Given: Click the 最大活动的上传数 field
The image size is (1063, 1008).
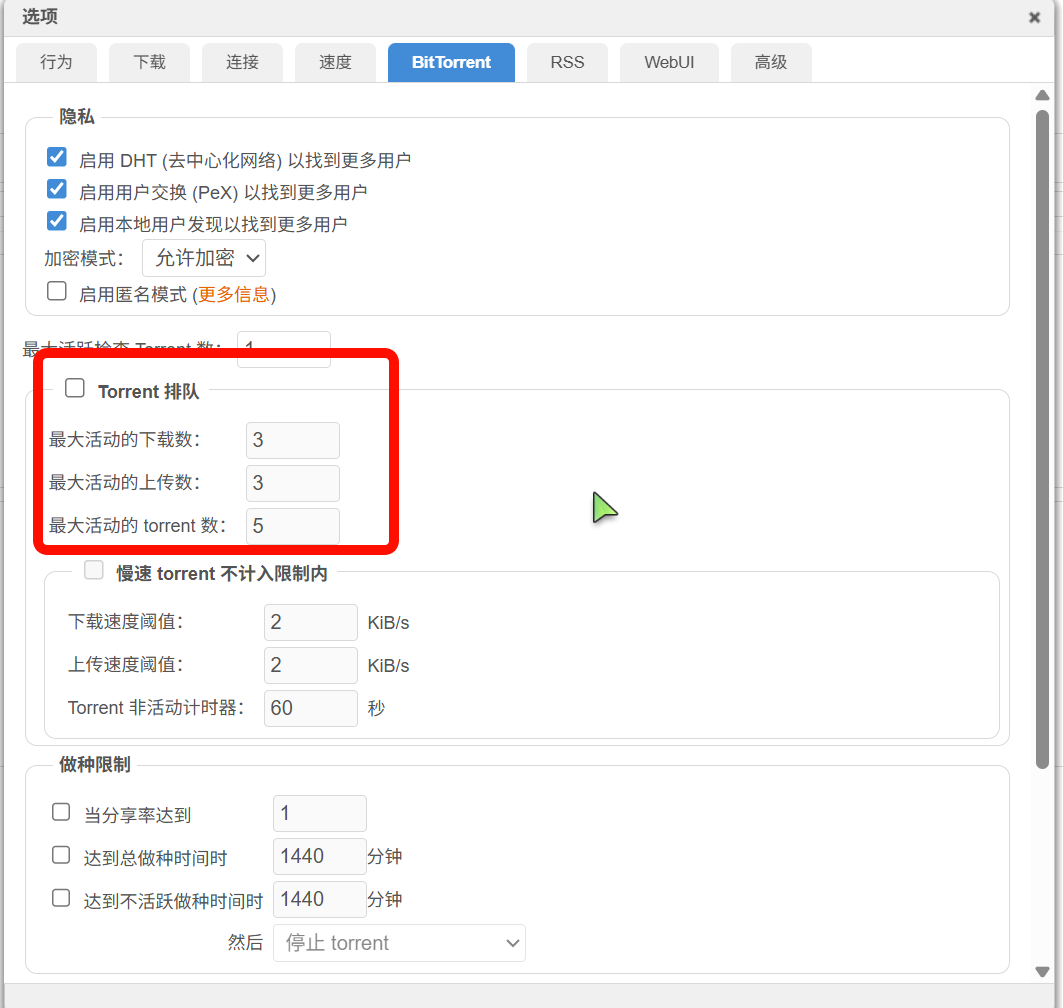Looking at the screenshot, I should [x=293, y=483].
